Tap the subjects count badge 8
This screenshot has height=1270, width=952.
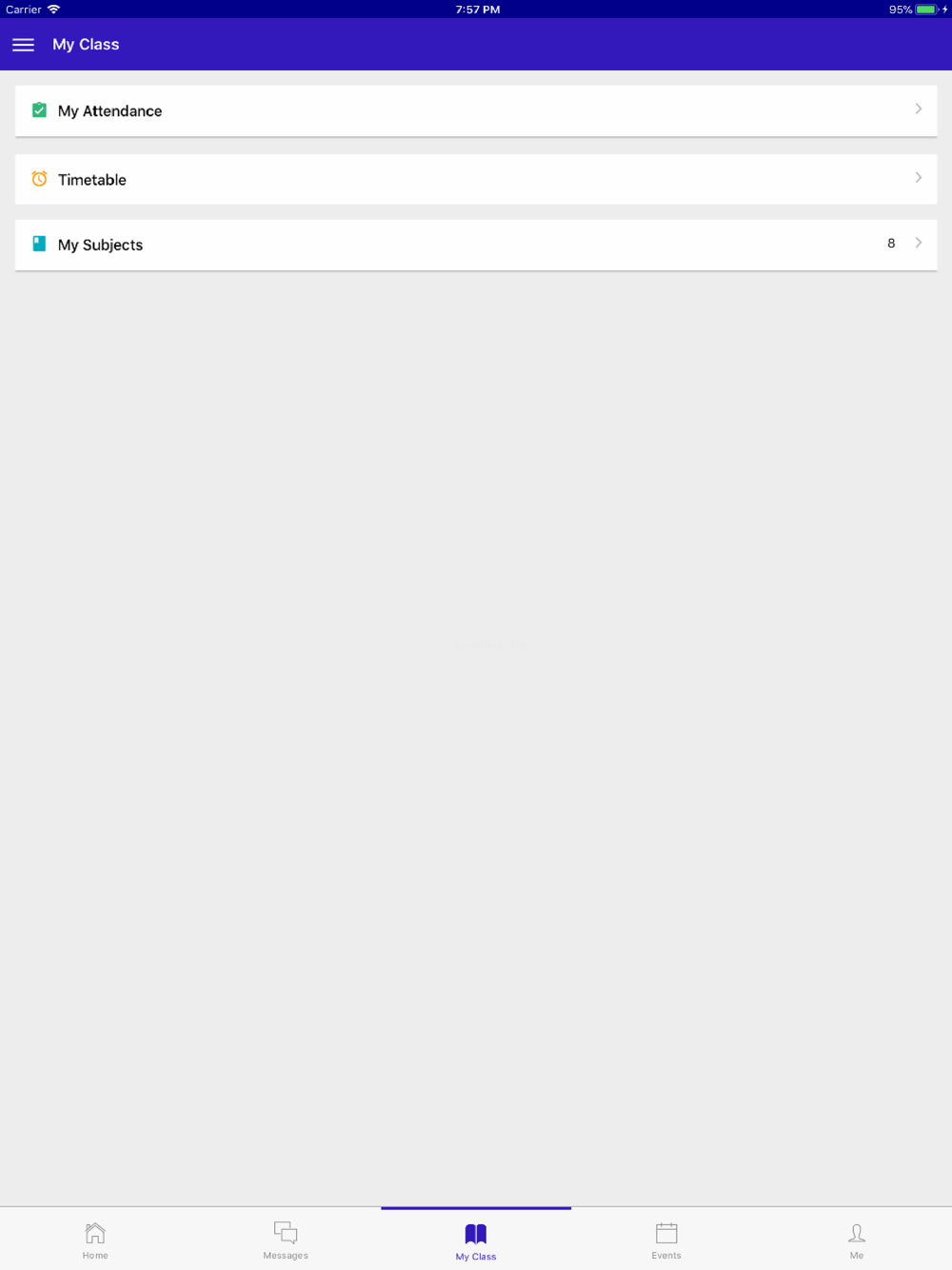tap(891, 244)
